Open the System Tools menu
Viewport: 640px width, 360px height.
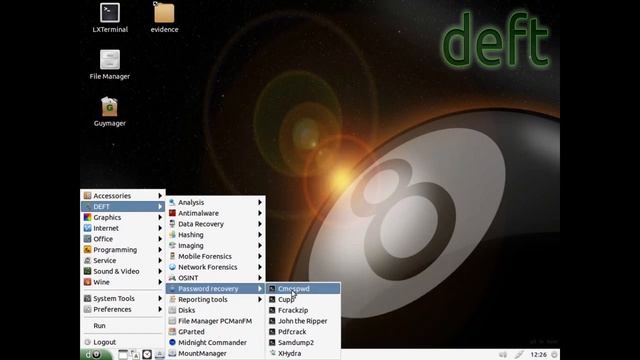coord(123,298)
